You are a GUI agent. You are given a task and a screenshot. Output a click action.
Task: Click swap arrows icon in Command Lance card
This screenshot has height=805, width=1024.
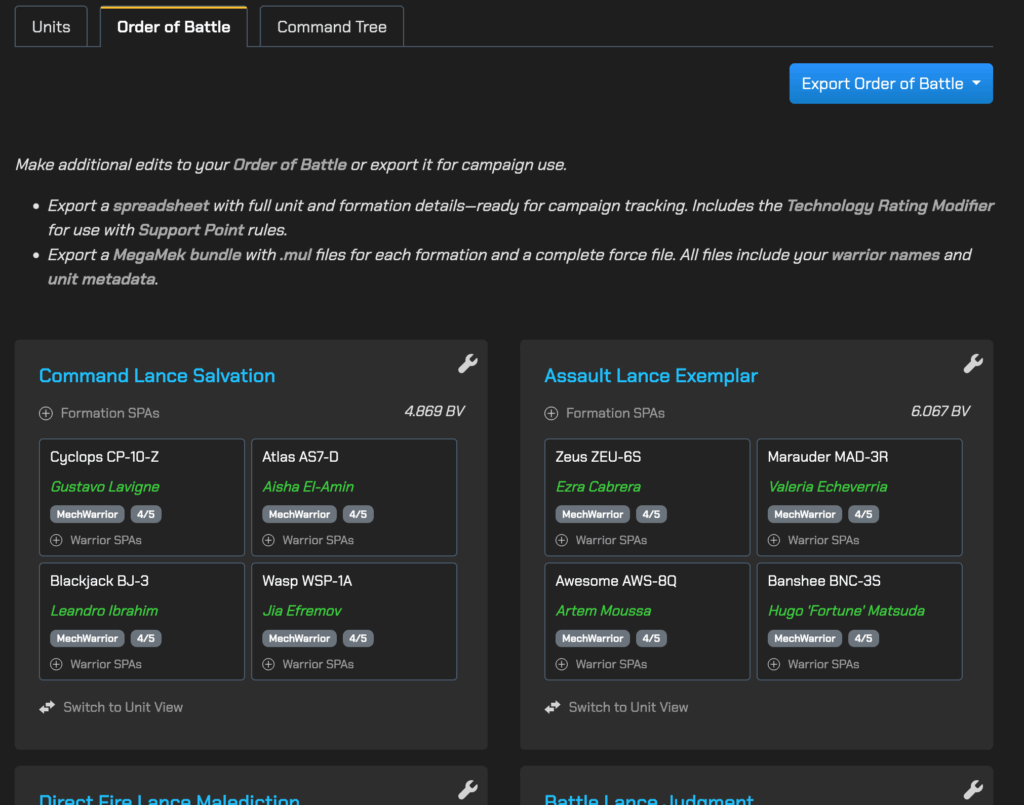(x=47, y=707)
